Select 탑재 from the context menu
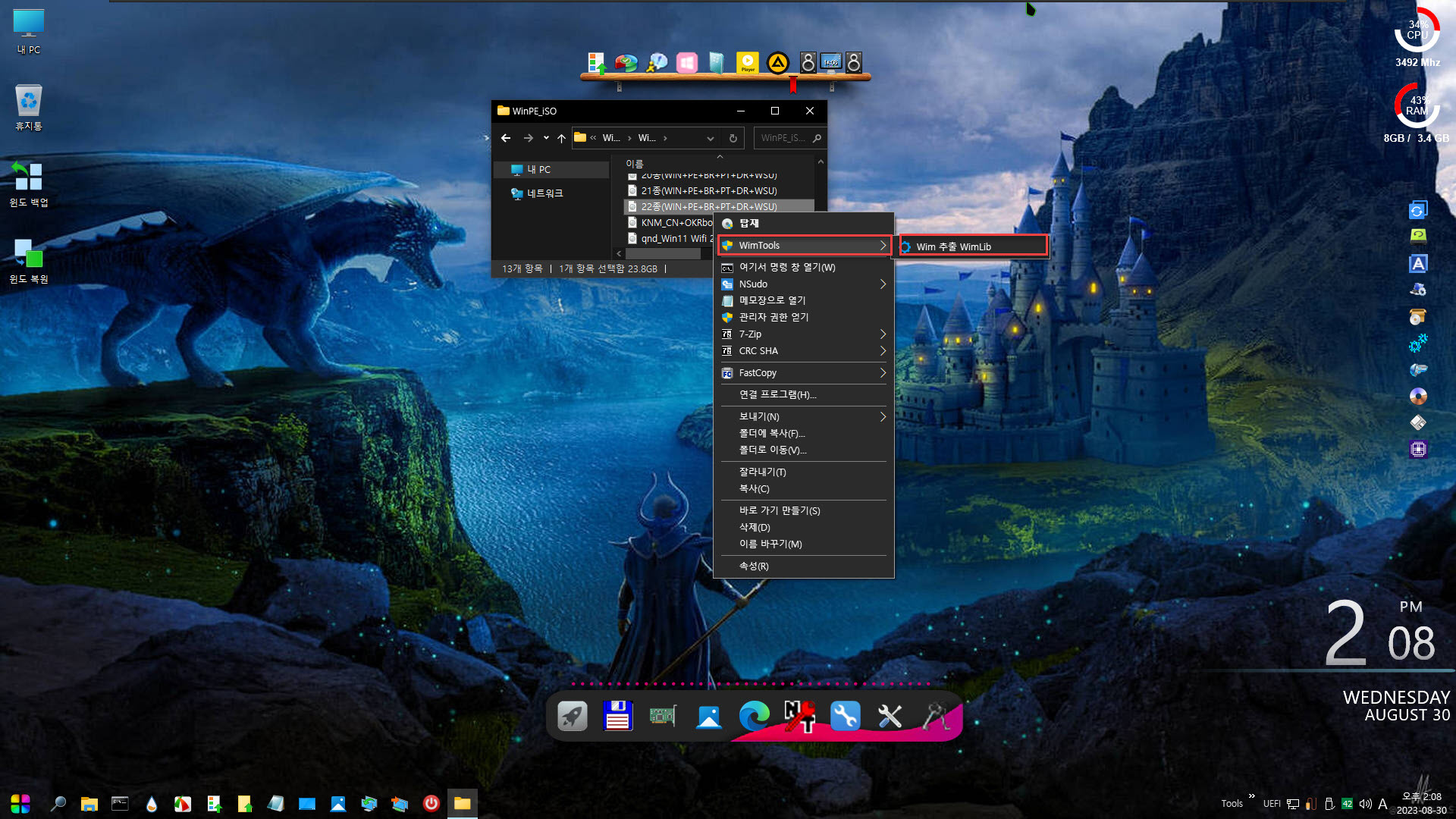This screenshot has width=1456, height=819. (x=805, y=224)
